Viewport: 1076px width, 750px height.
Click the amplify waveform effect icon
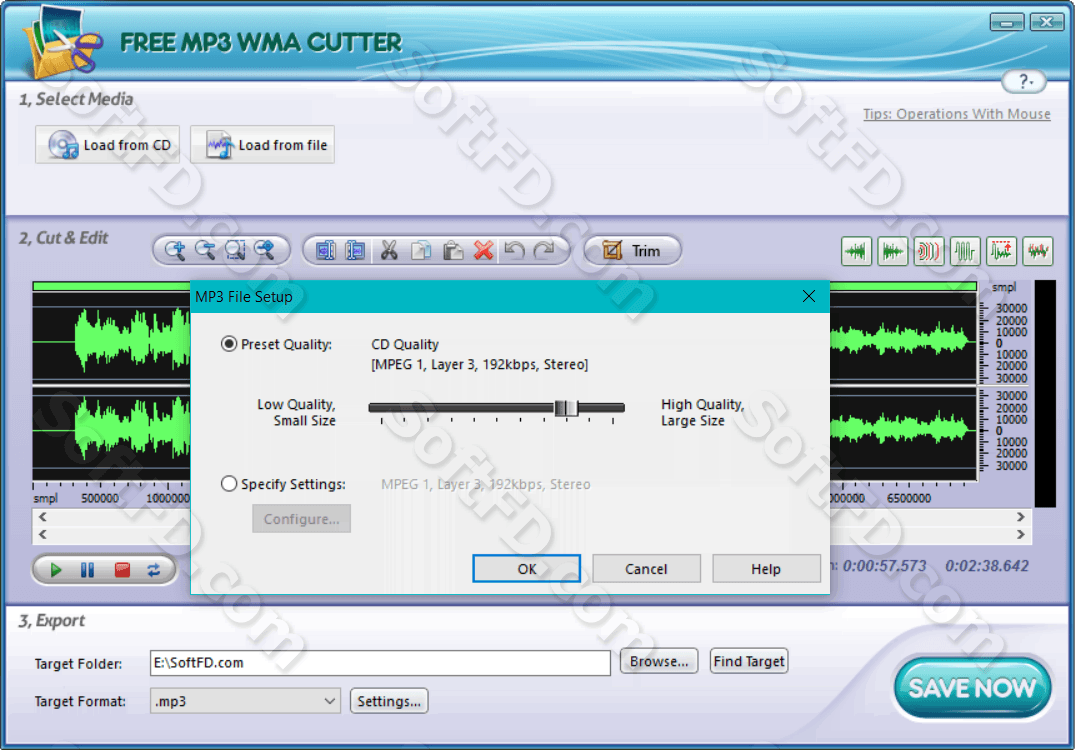(965, 251)
